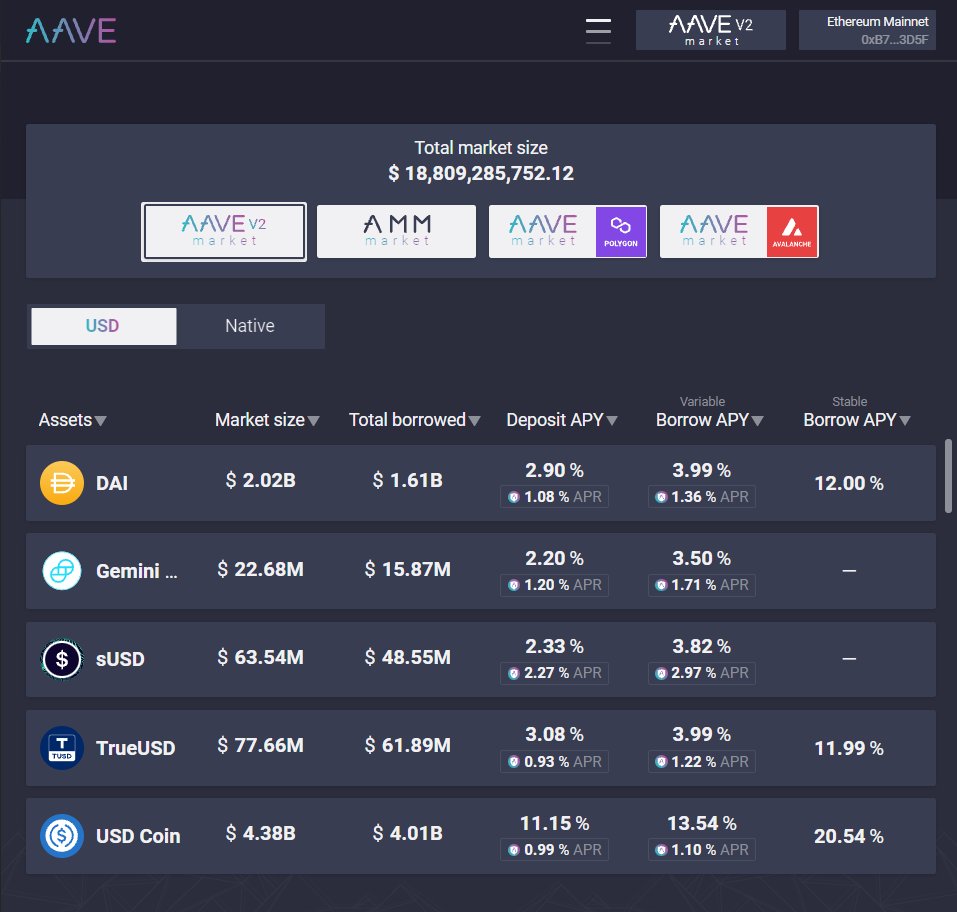
Task: Click Gemini variable borrow 3.50 %
Action: [702, 559]
